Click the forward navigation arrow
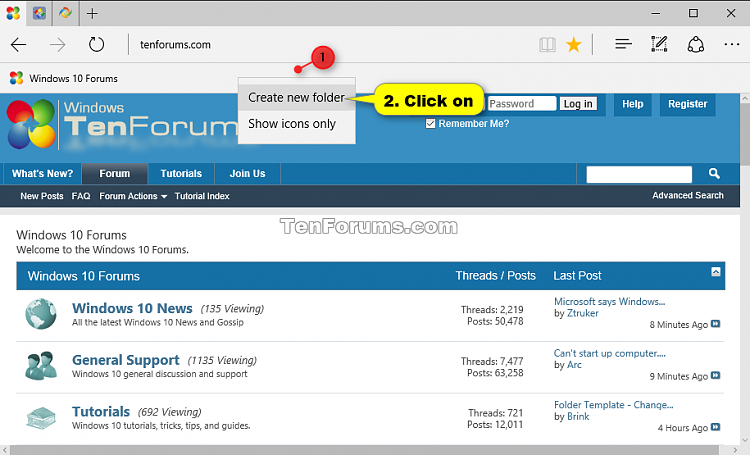 pos(58,45)
